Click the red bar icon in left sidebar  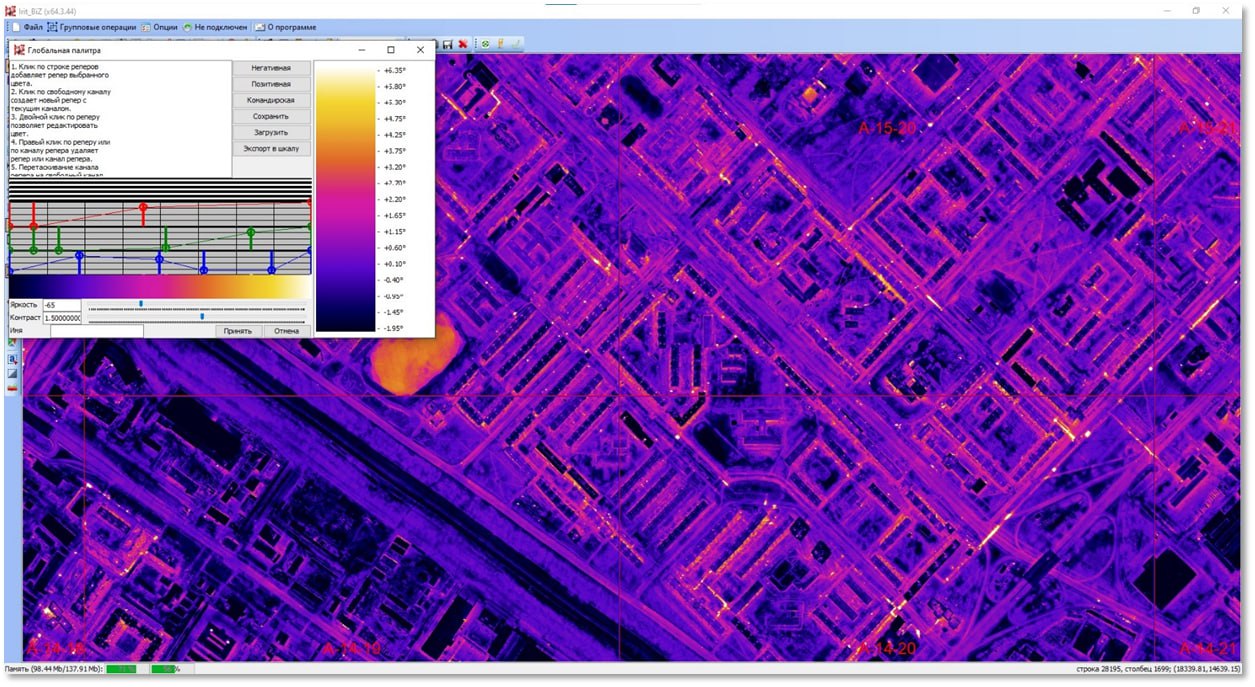click(12, 388)
